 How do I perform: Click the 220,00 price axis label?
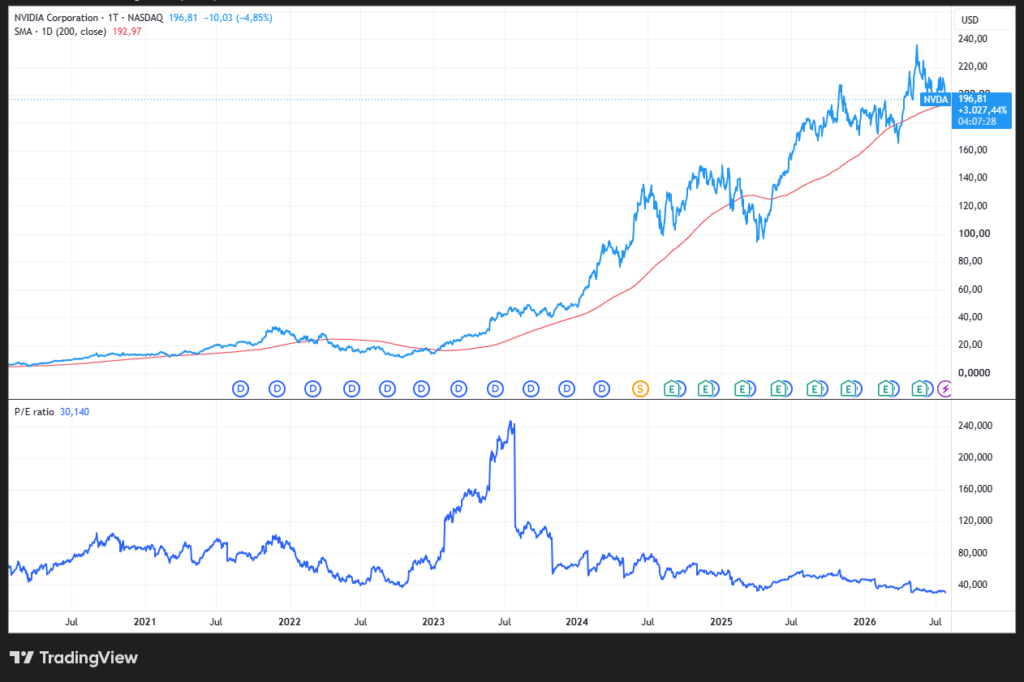(x=972, y=66)
